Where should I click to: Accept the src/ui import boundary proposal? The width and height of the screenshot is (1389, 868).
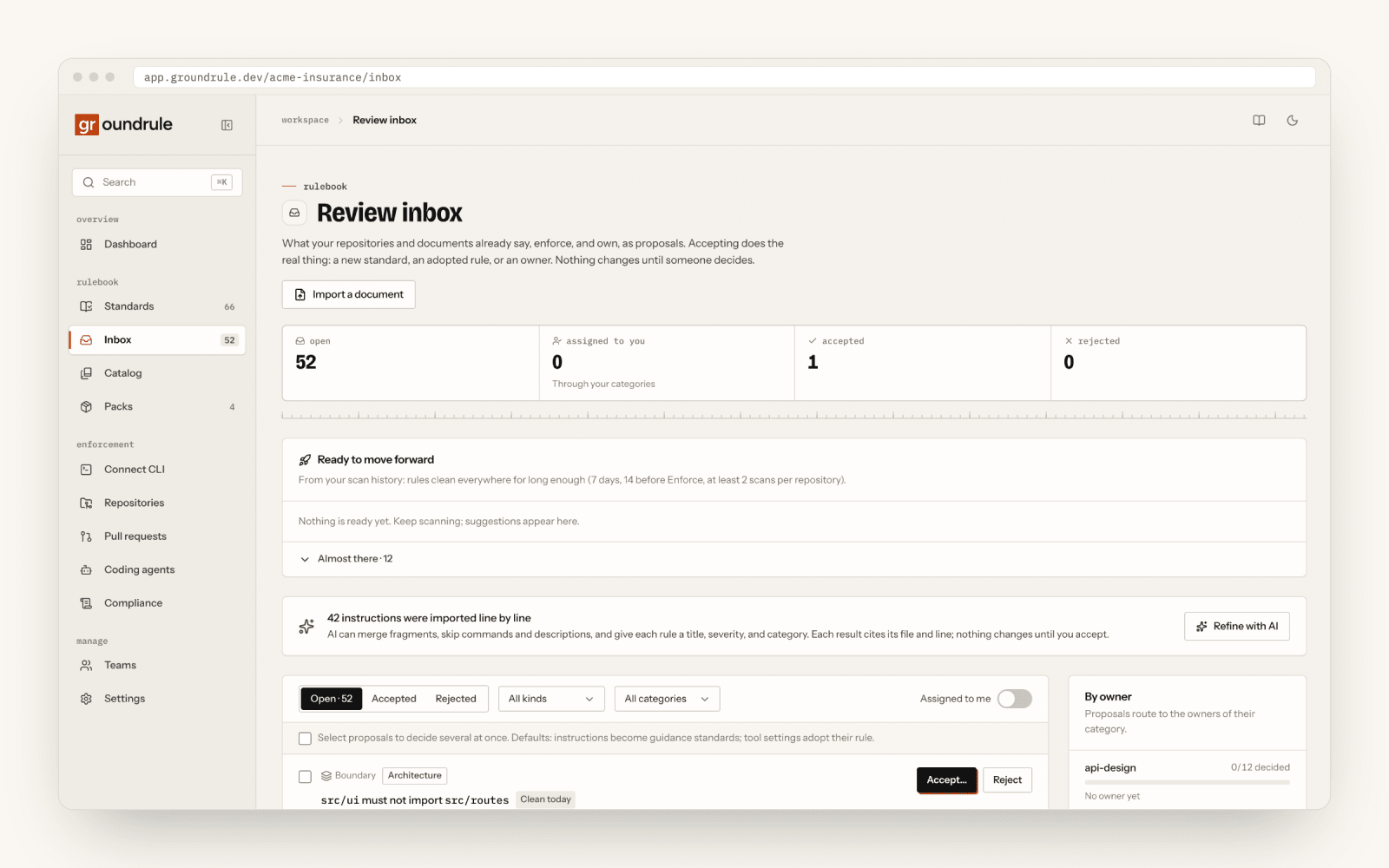(x=946, y=780)
